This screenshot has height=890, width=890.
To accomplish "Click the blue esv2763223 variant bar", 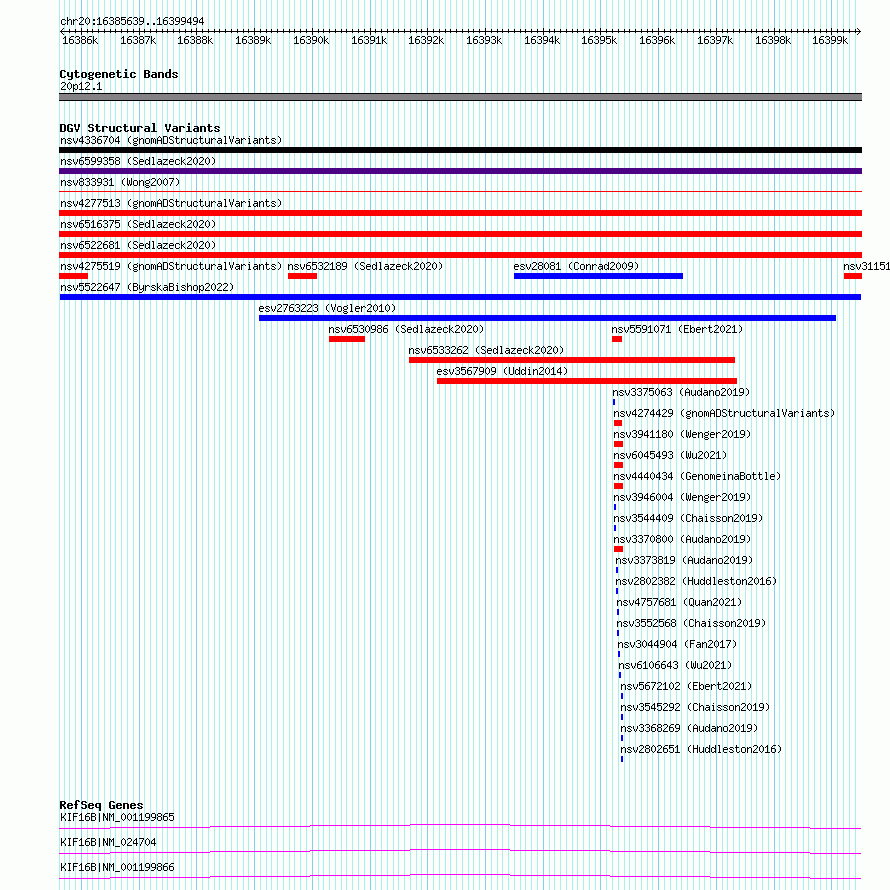I will [x=547, y=318].
